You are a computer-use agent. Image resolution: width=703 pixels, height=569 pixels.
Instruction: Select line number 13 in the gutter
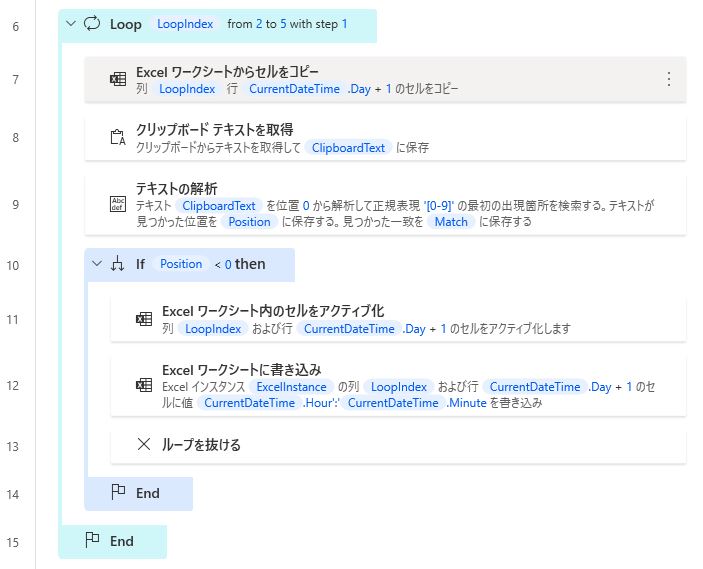click(13, 447)
